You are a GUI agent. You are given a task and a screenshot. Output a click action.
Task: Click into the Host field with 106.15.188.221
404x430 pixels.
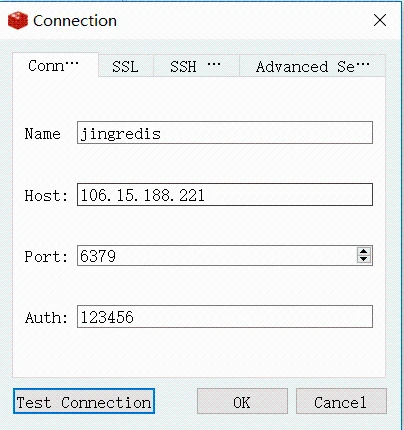point(225,194)
